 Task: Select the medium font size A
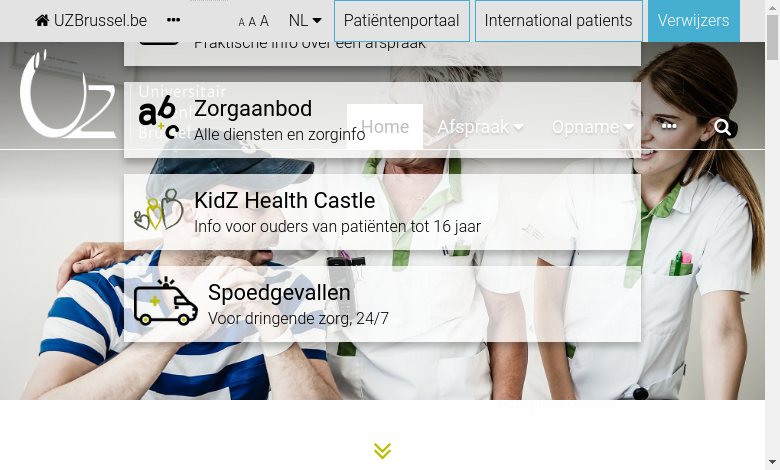[252, 21]
